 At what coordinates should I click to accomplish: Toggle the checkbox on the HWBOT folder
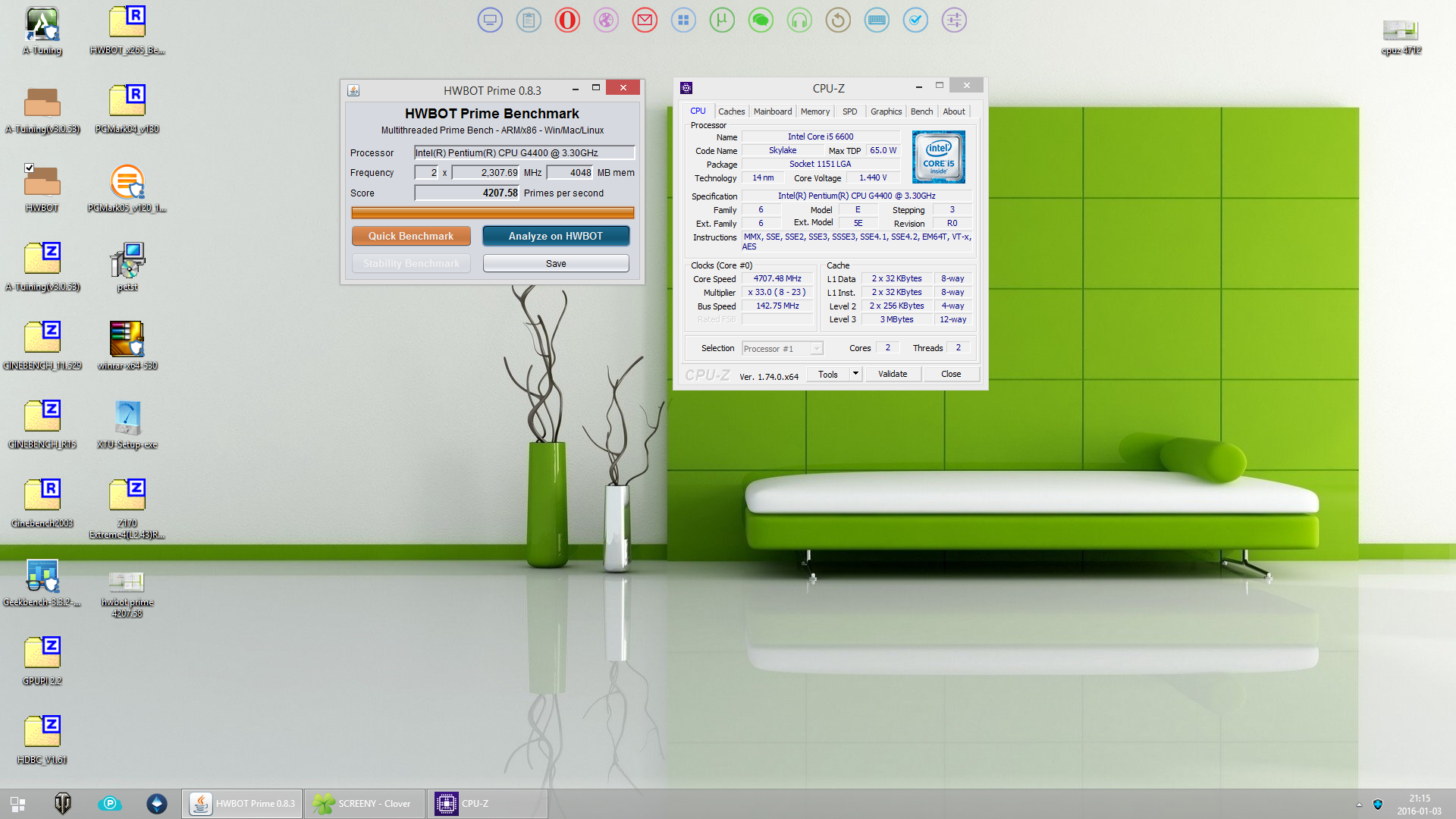29,168
